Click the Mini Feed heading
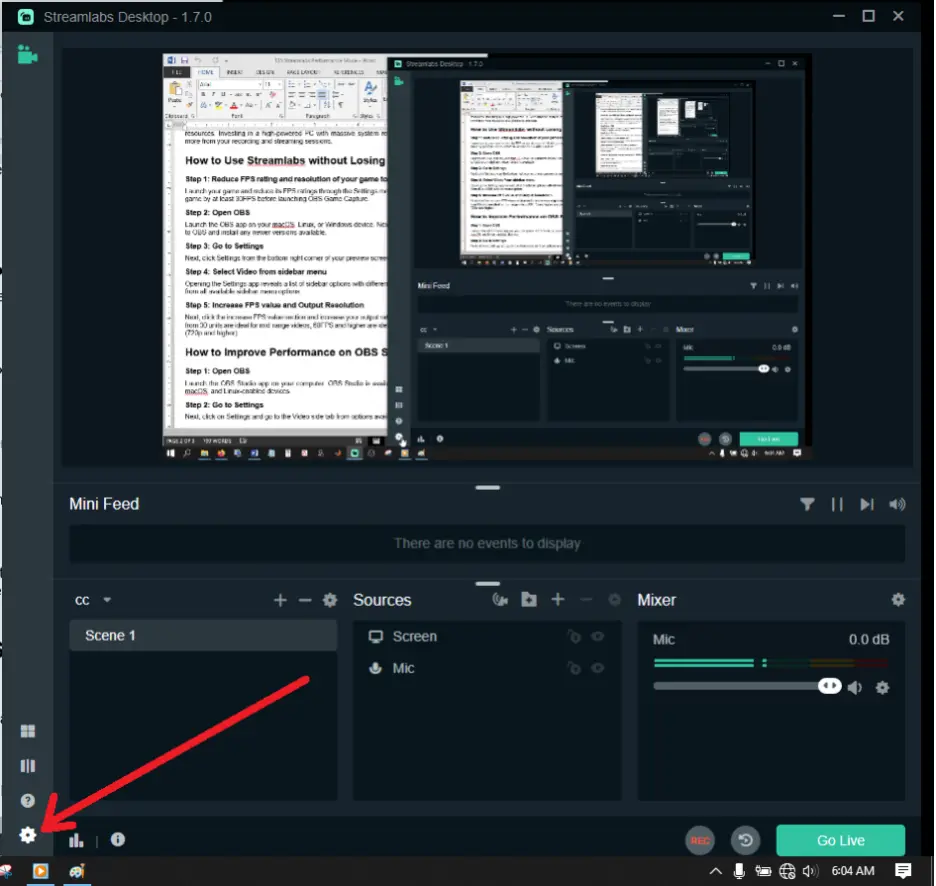This screenshot has width=936, height=886. pyautogui.click(x=104, y=504)
